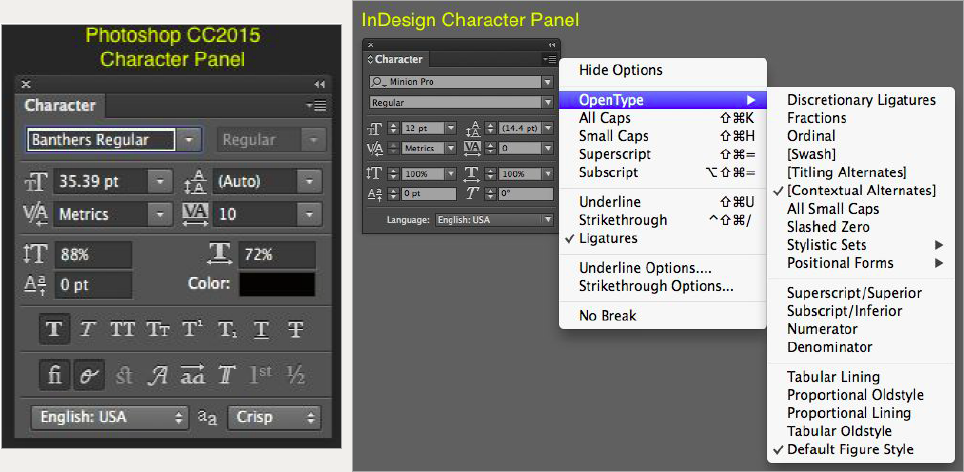Click tracking icon beside value 10

click(x=196, y=214)
